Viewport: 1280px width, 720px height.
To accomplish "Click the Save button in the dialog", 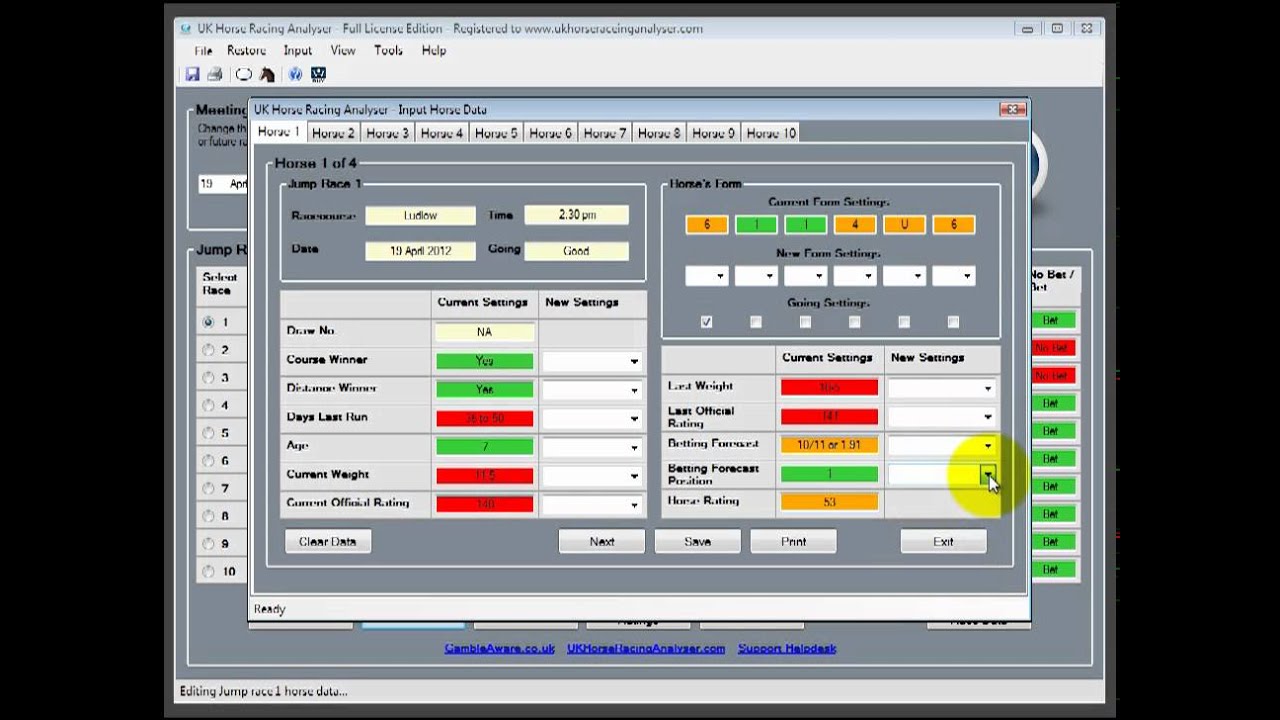I will pos(698,541).
